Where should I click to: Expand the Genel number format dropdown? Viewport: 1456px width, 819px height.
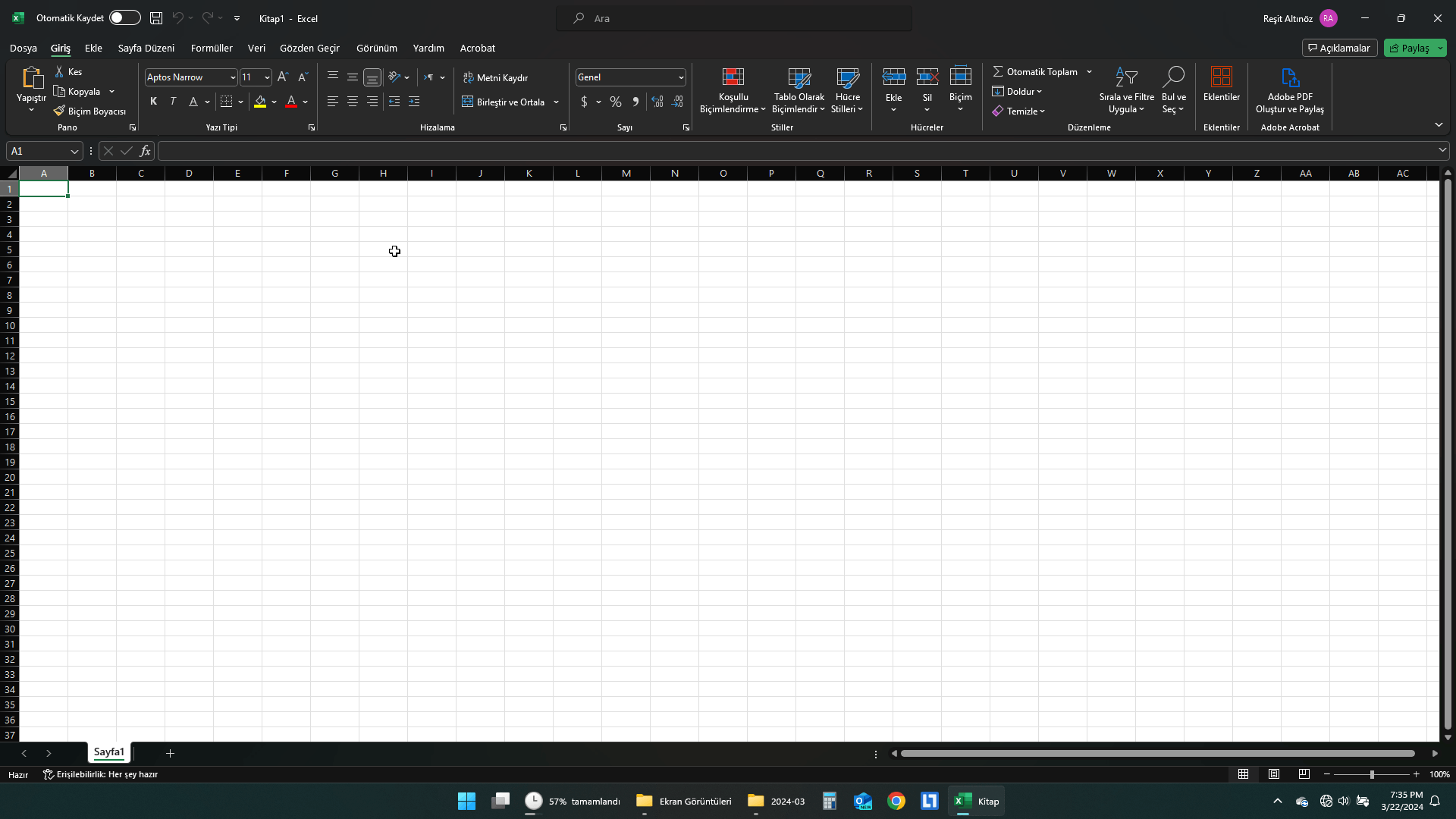[680, 77]
